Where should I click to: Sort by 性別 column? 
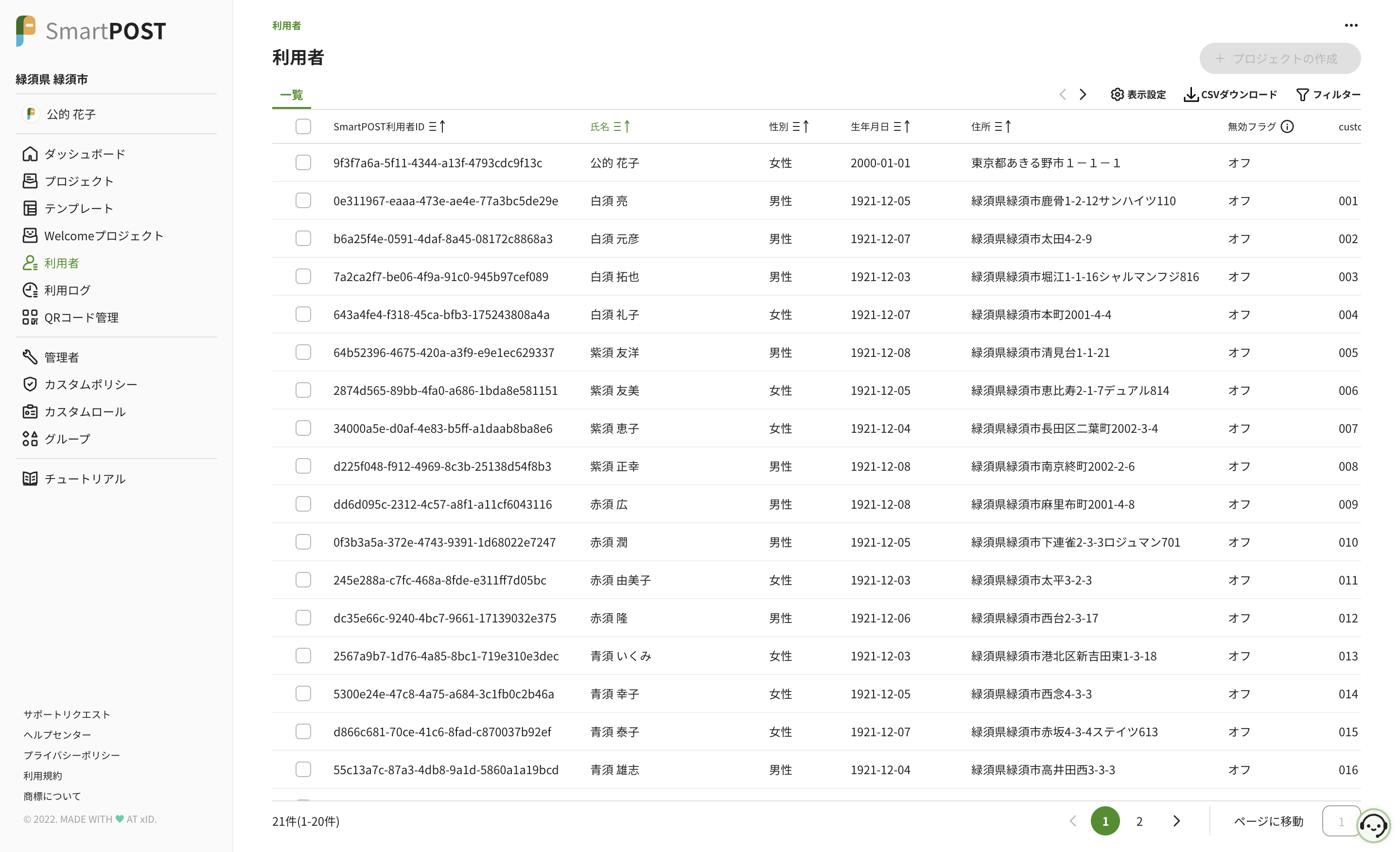coord(800,127)
